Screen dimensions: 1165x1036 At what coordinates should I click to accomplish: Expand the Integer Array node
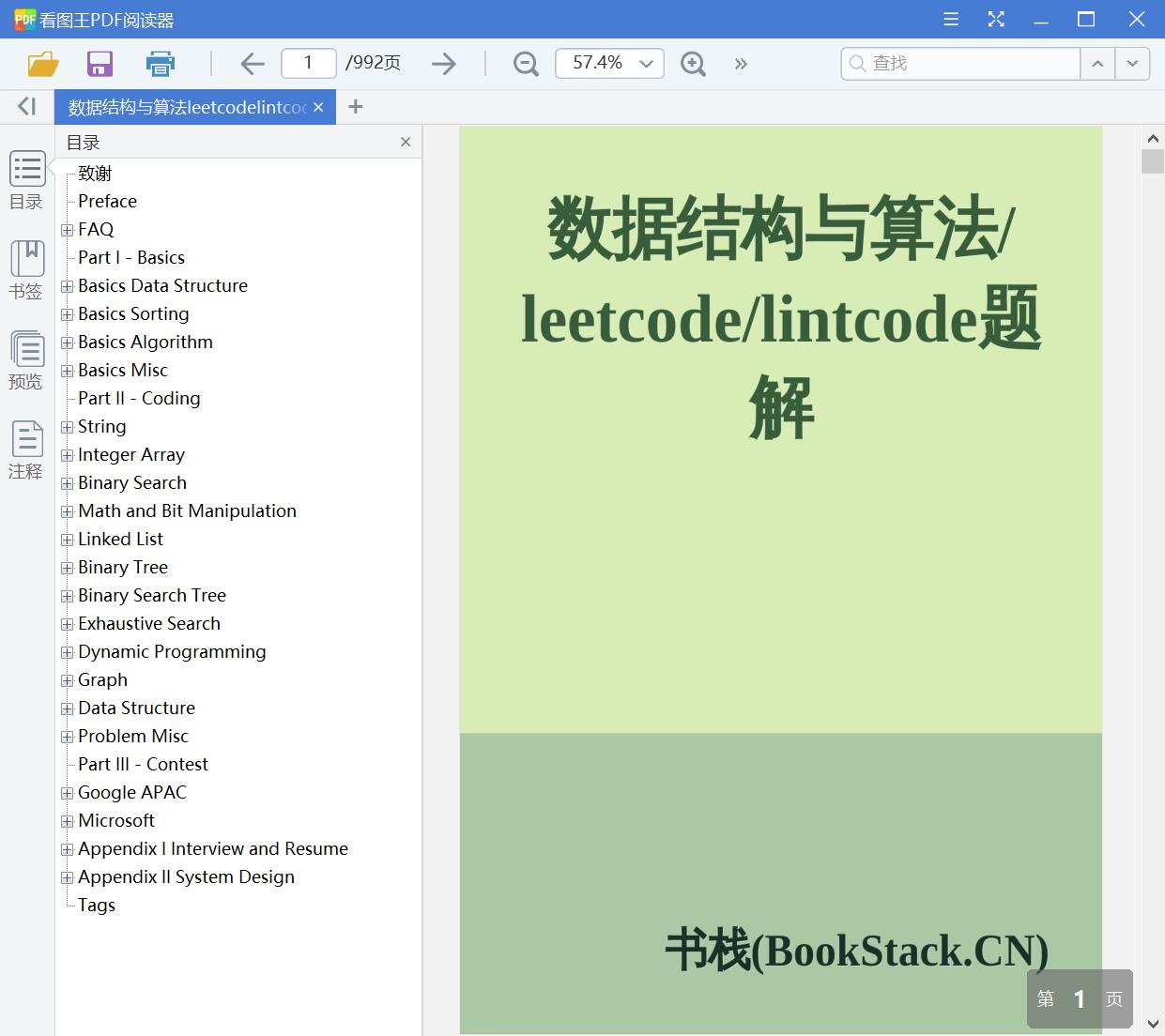click(67, 455)
